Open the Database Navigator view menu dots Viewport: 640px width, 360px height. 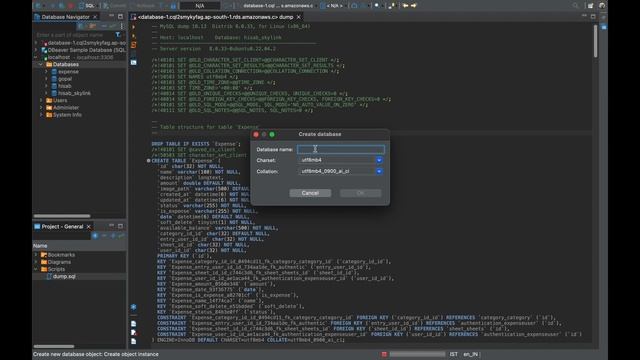pos(122,26)
